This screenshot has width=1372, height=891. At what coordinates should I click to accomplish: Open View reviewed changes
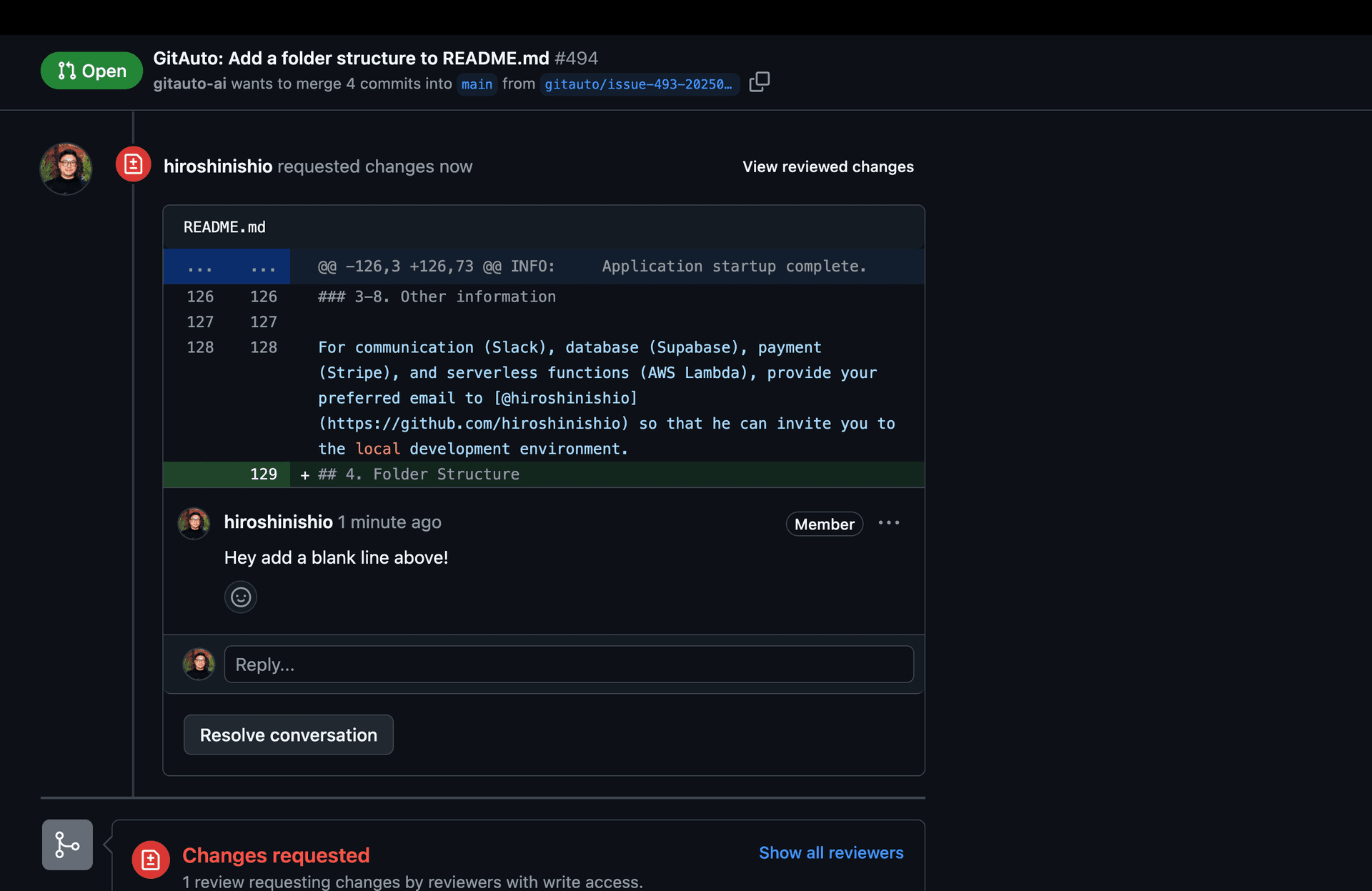(827, 166)
